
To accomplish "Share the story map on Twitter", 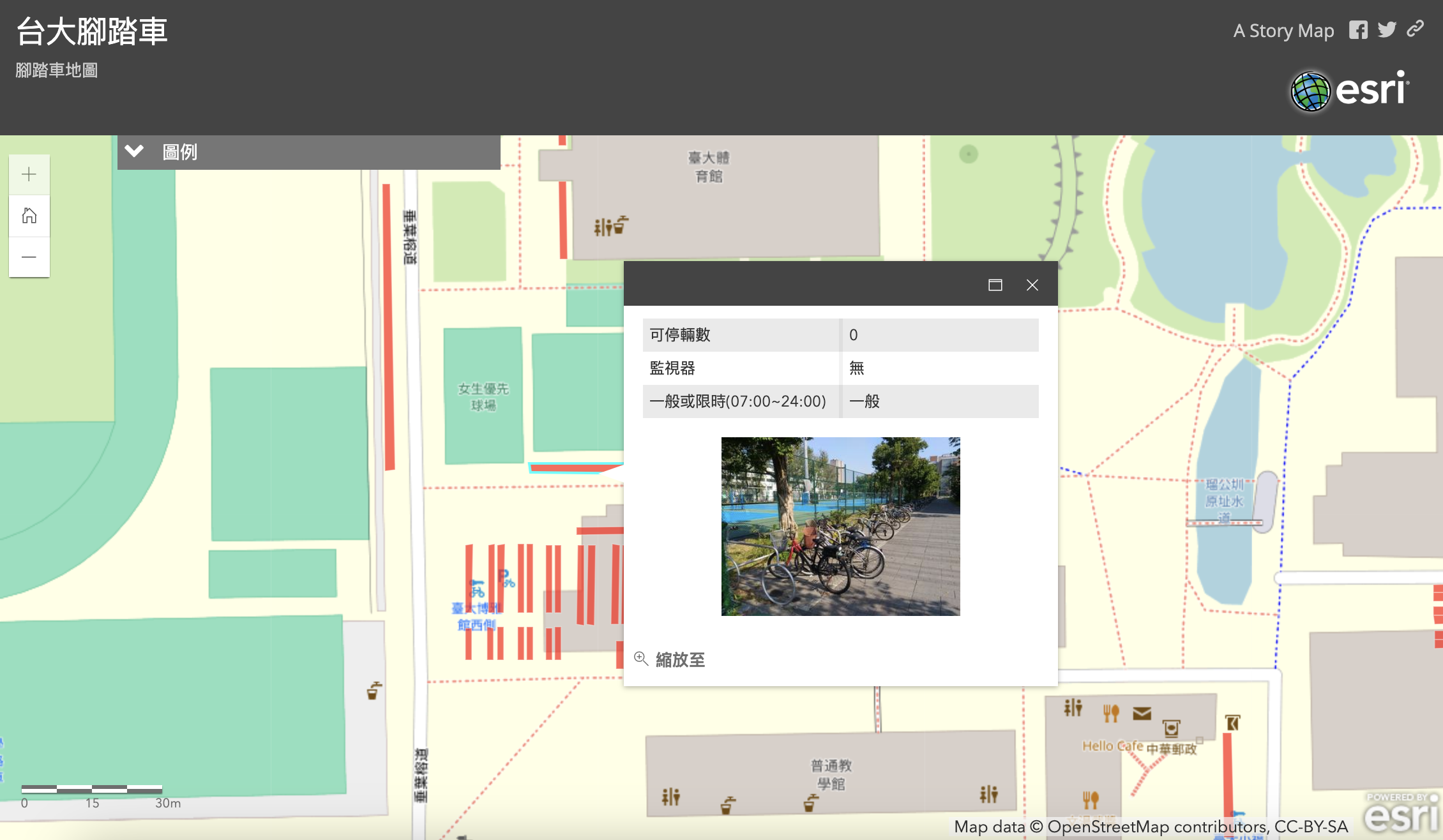I will 1386,30.
